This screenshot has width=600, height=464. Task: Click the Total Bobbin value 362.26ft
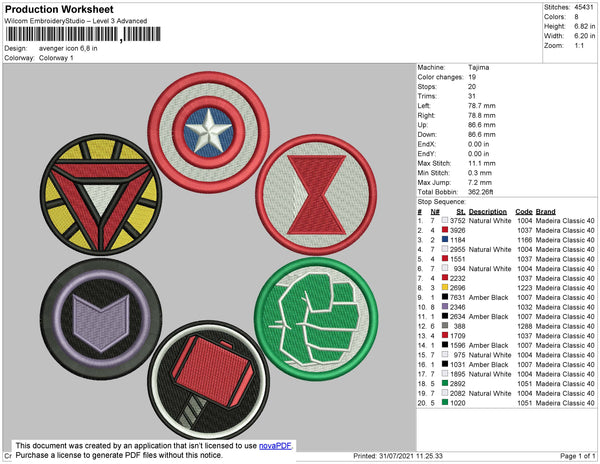coord(481,192)
